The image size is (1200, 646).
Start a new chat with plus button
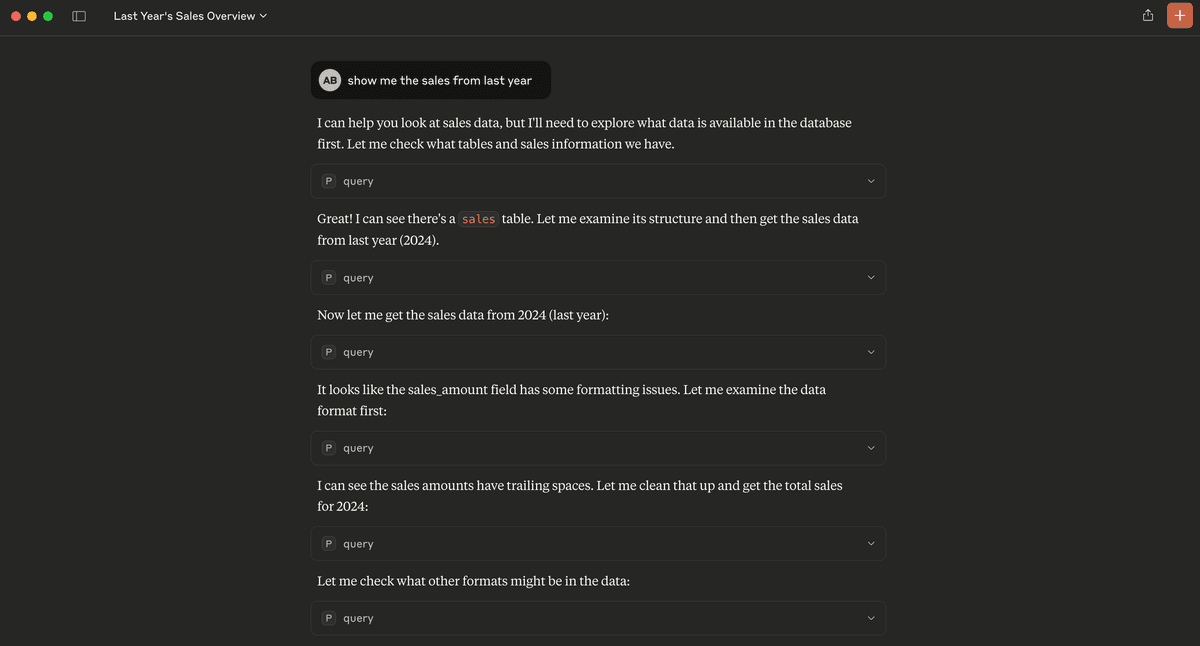[x=1180, y=16]
